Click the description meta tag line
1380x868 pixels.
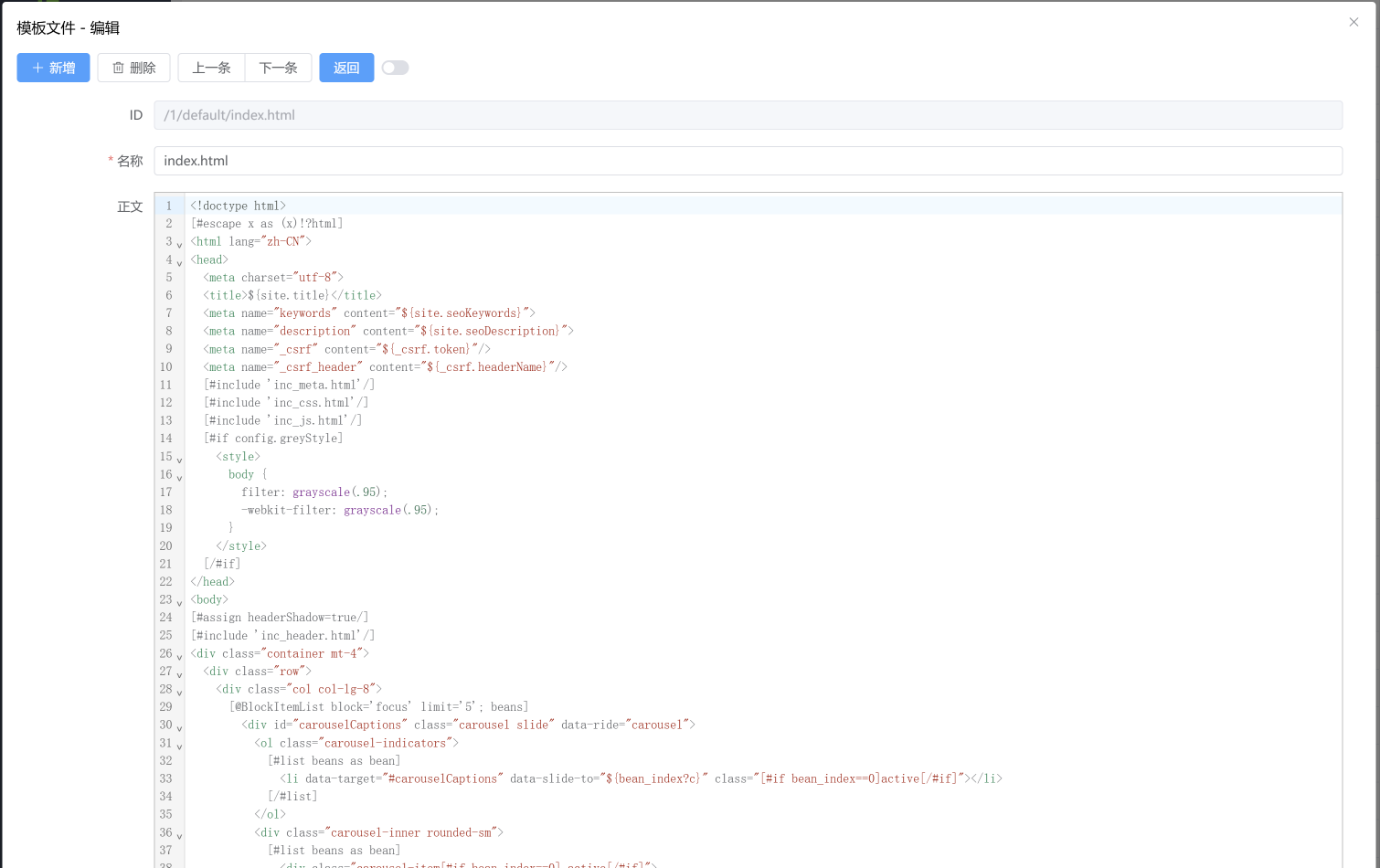(388, 331)
